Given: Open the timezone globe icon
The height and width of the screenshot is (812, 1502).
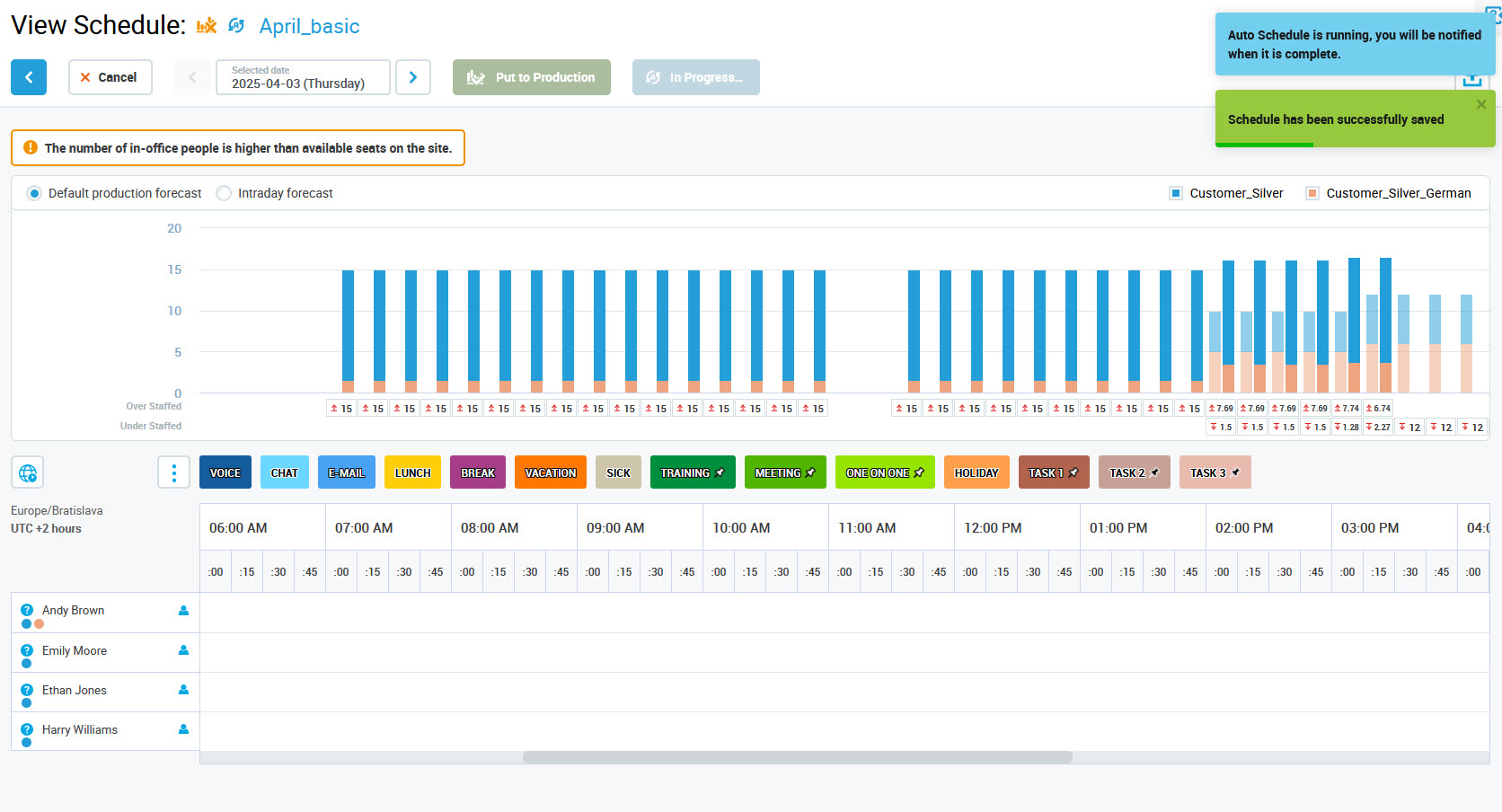Looking at the screenshot, I should [x=28, y=472].
